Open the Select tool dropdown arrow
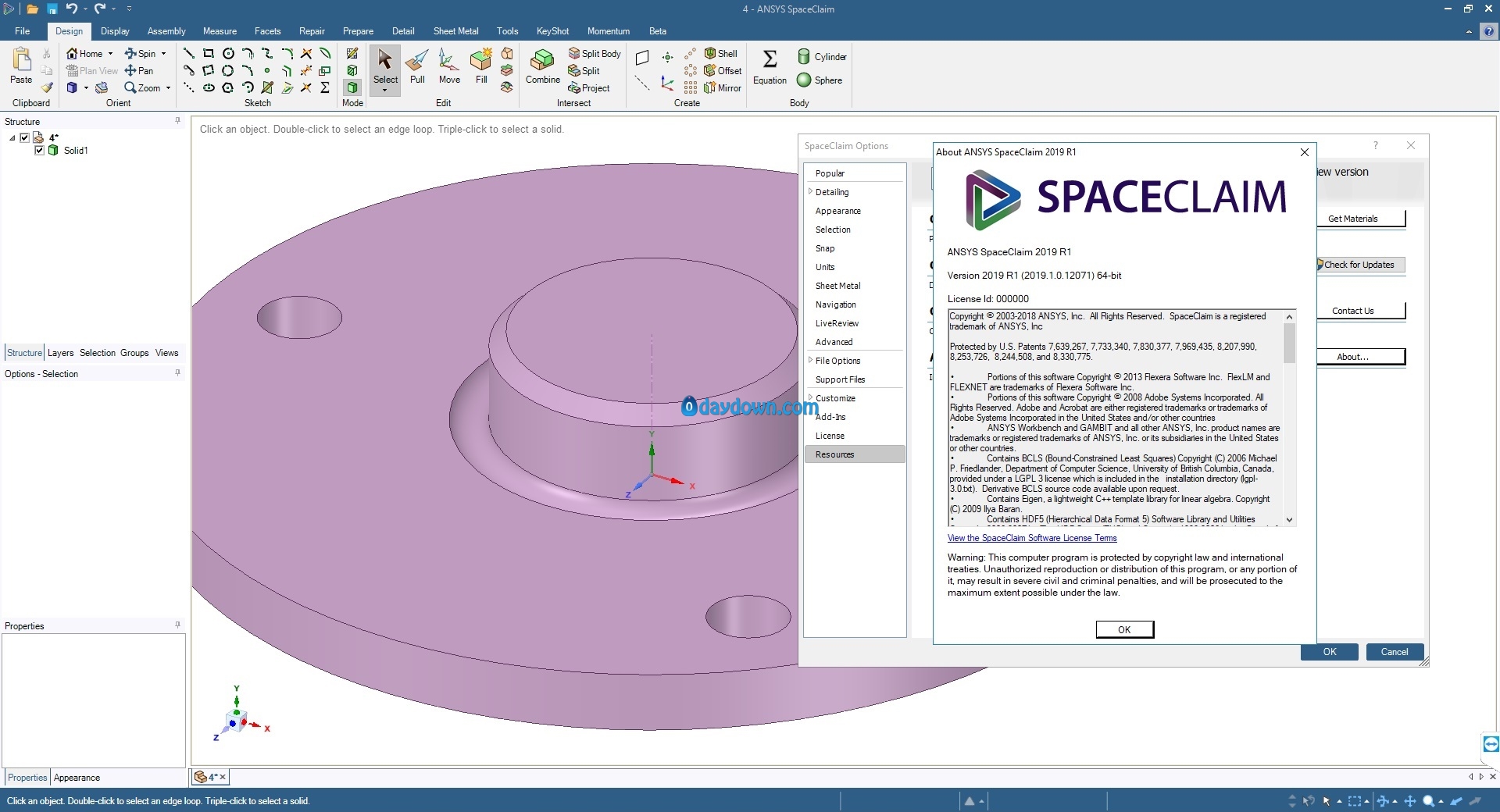Viewport: 1500px width, 812px height. (x=385, y=91)
